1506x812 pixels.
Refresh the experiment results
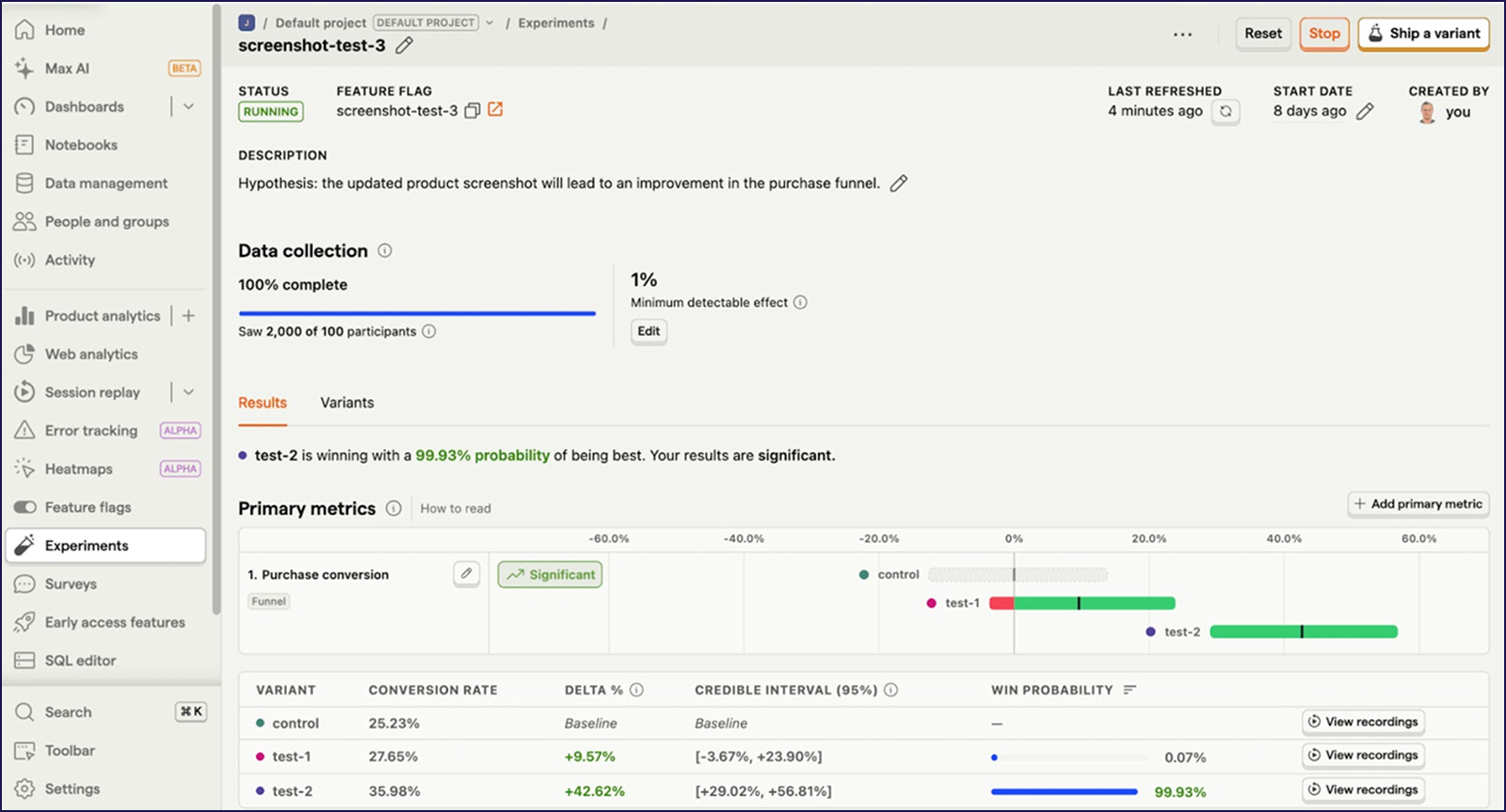[1226, 111]
